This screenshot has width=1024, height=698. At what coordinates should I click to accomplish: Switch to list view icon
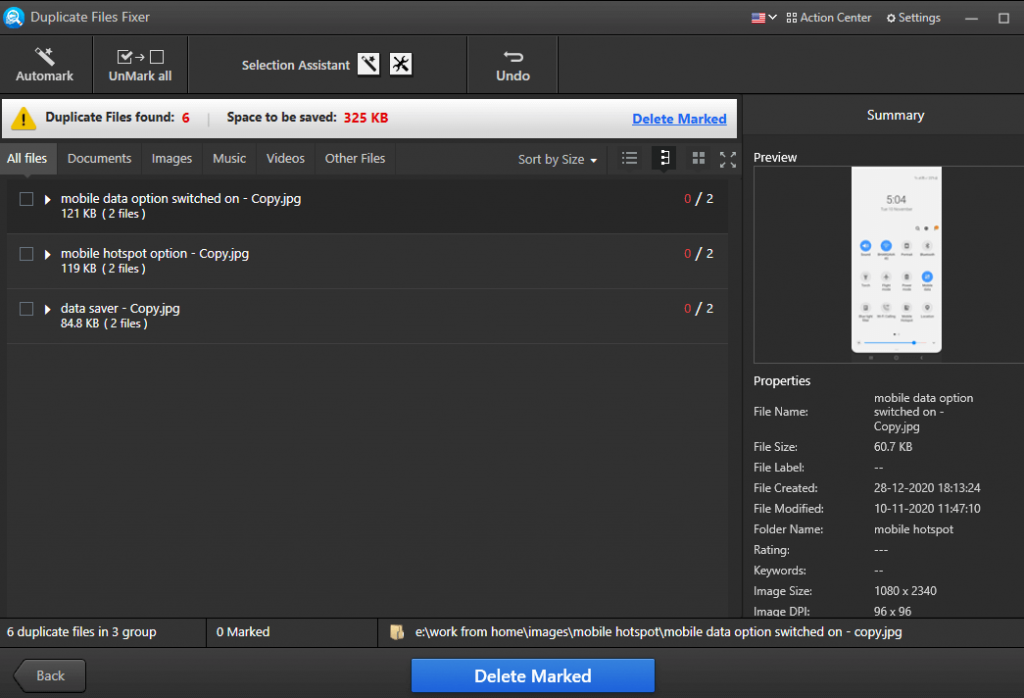[629, 159]
